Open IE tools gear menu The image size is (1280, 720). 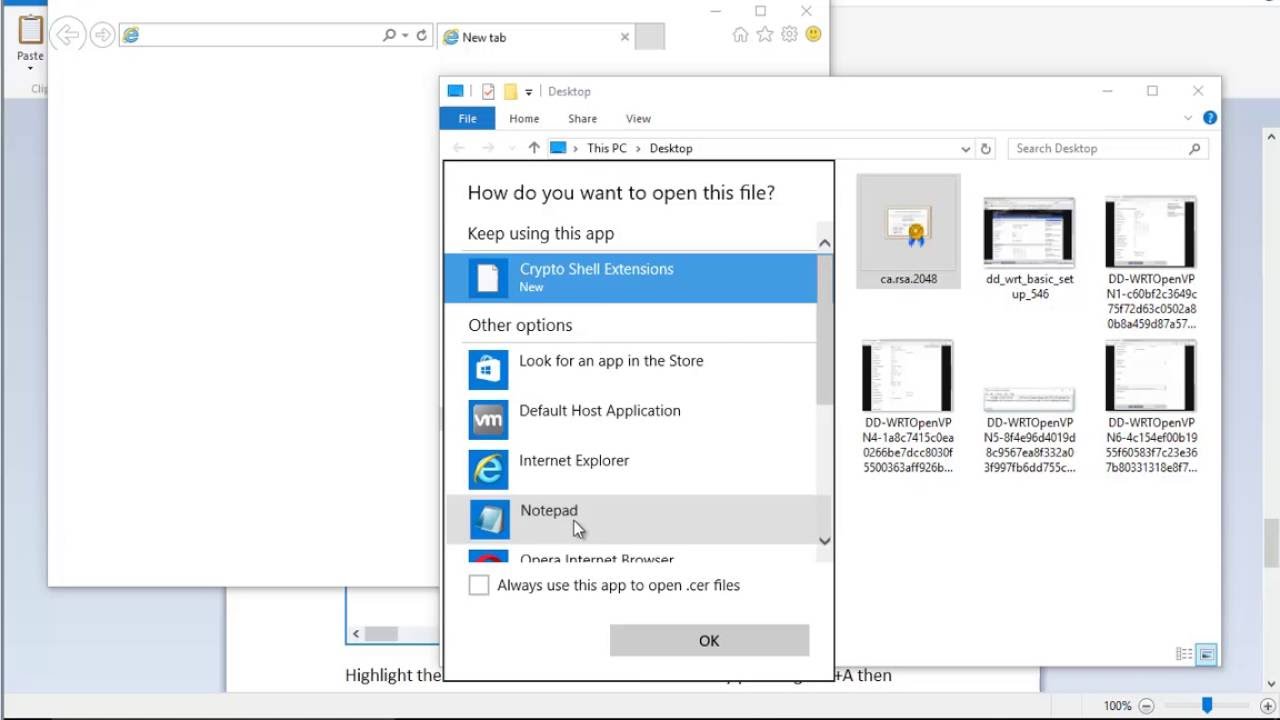click(x=789, y=35)
